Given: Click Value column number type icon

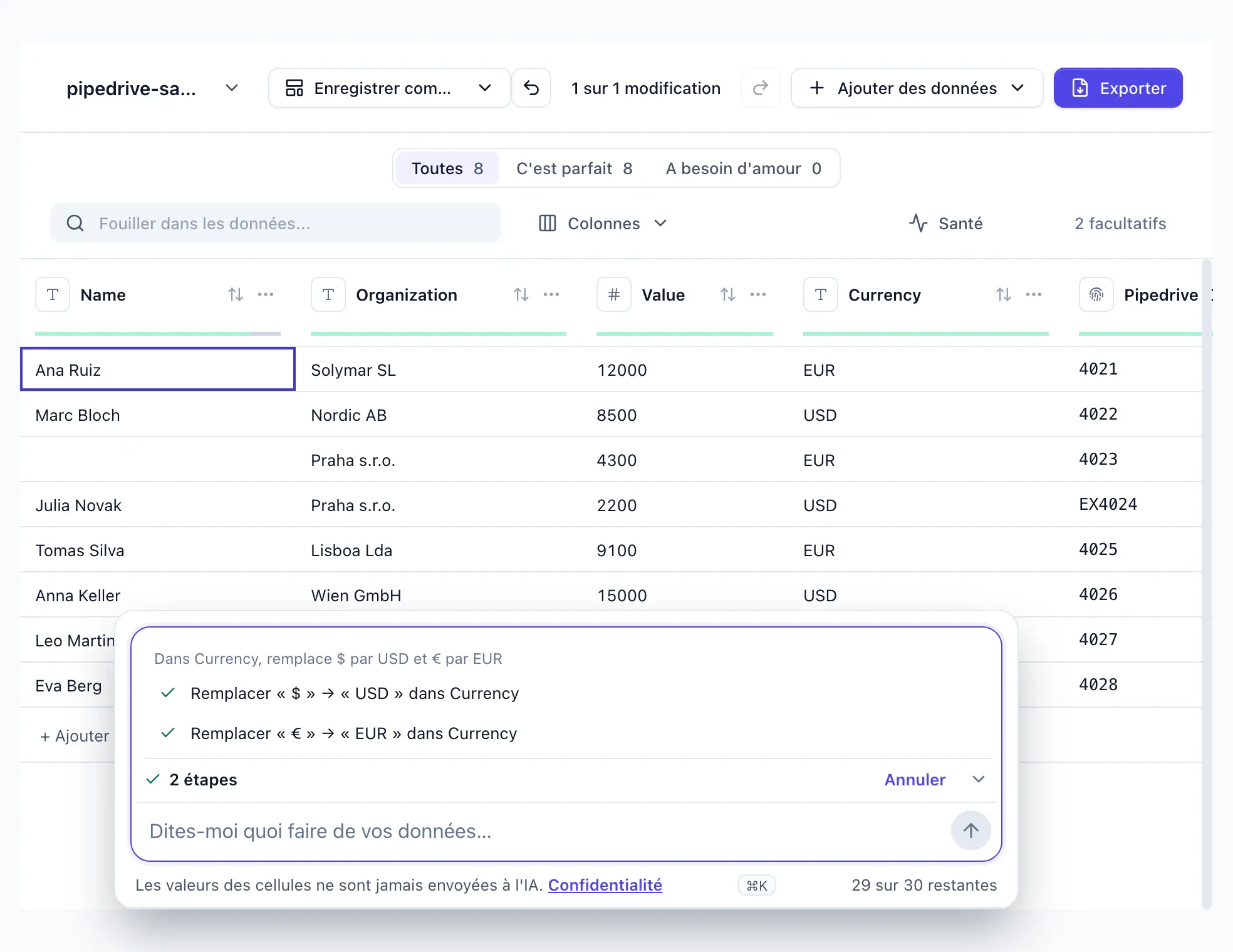Looking at the screenshot, I should 614,294.
